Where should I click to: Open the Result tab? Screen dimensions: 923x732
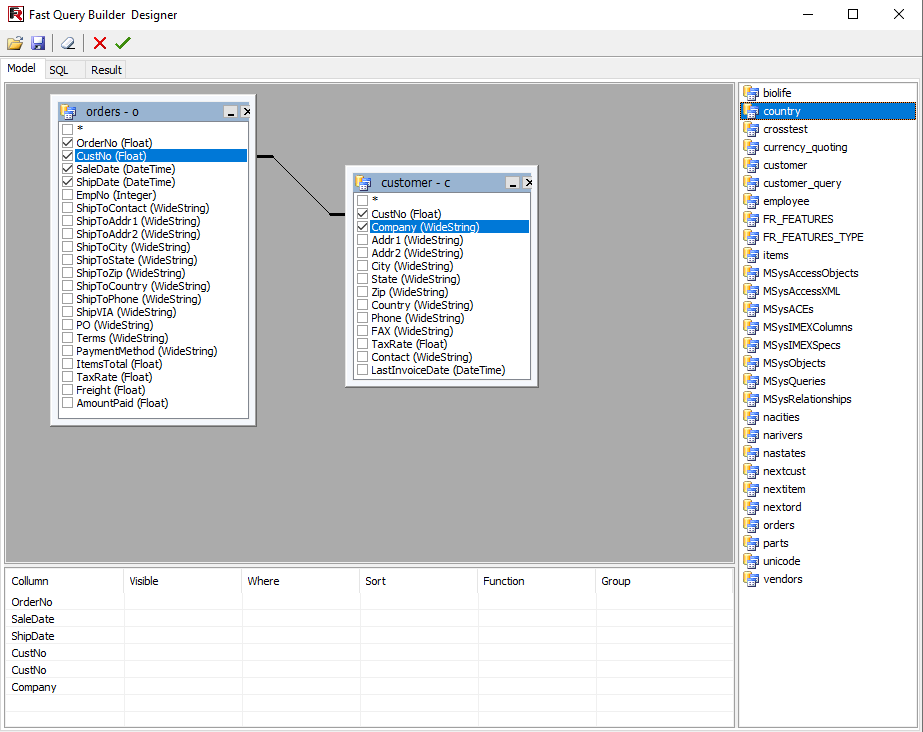click(x=106, y=70)
